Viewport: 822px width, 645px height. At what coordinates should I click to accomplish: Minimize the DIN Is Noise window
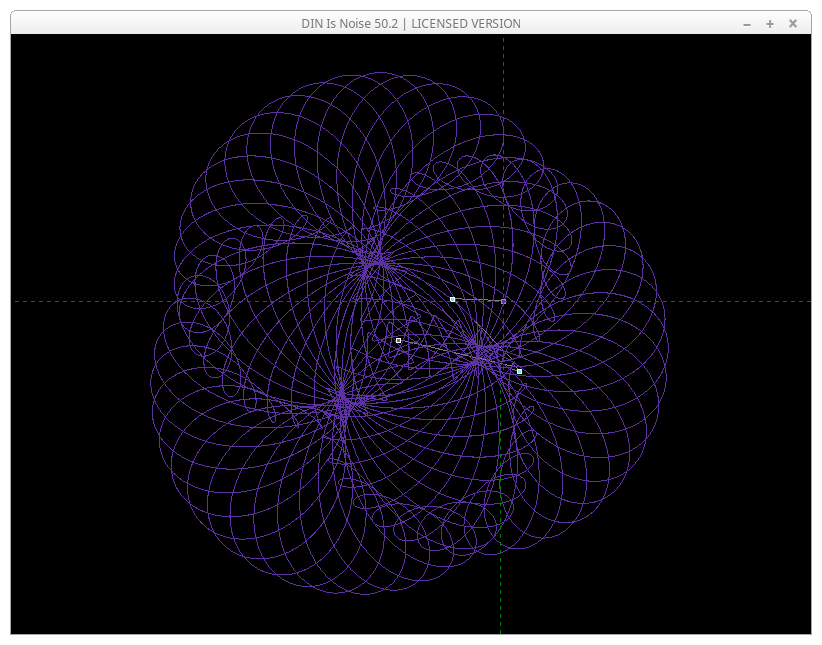pos(747,23)
